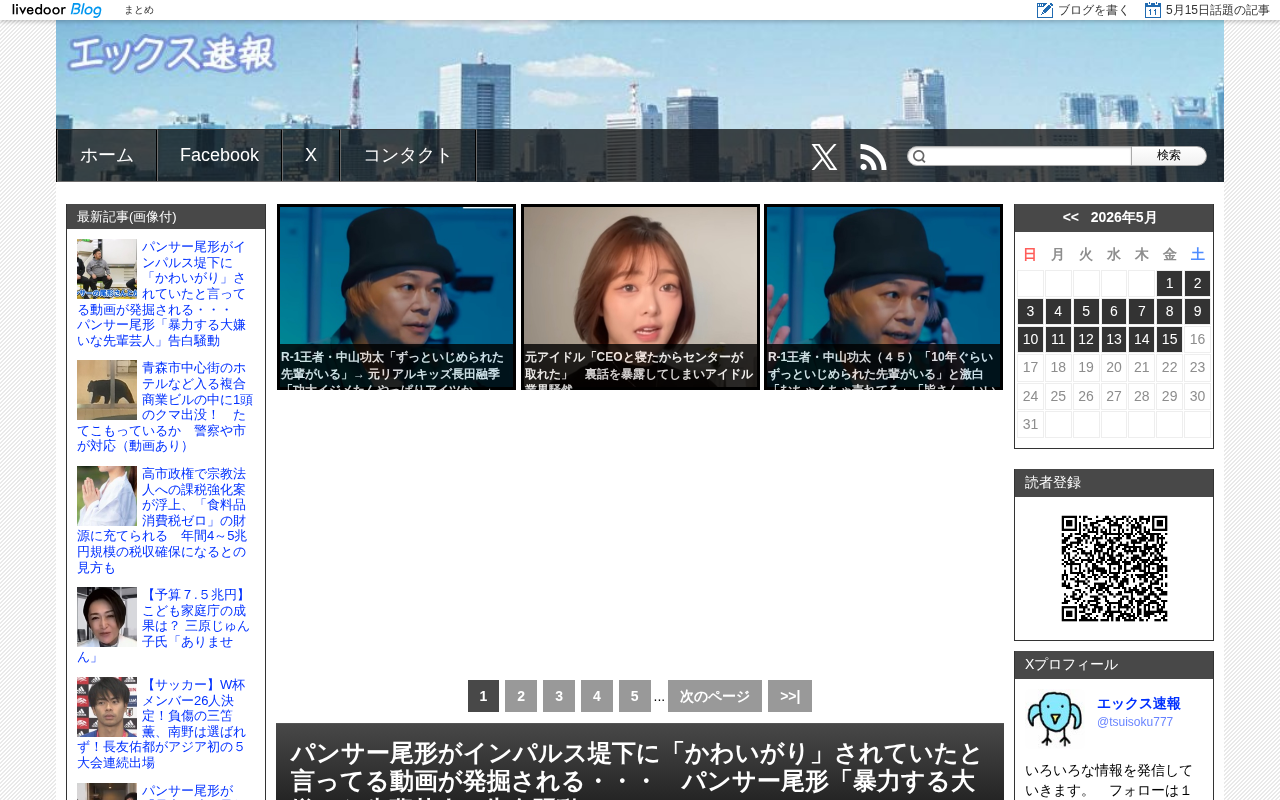Click the 検索 search button
This screenshot has height=800, width=1280.
click(x=1169, y=156)
